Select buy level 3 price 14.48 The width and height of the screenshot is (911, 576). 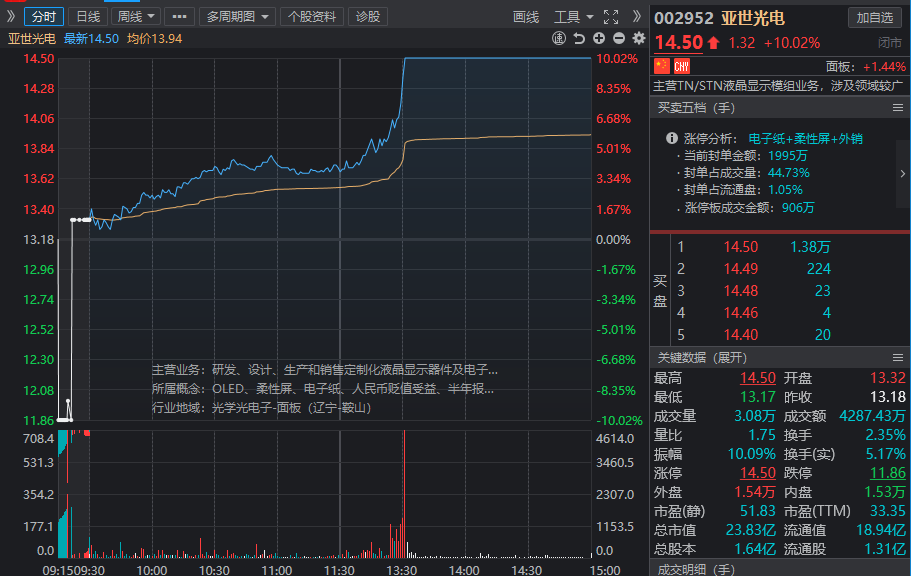(x=741, y=291)
